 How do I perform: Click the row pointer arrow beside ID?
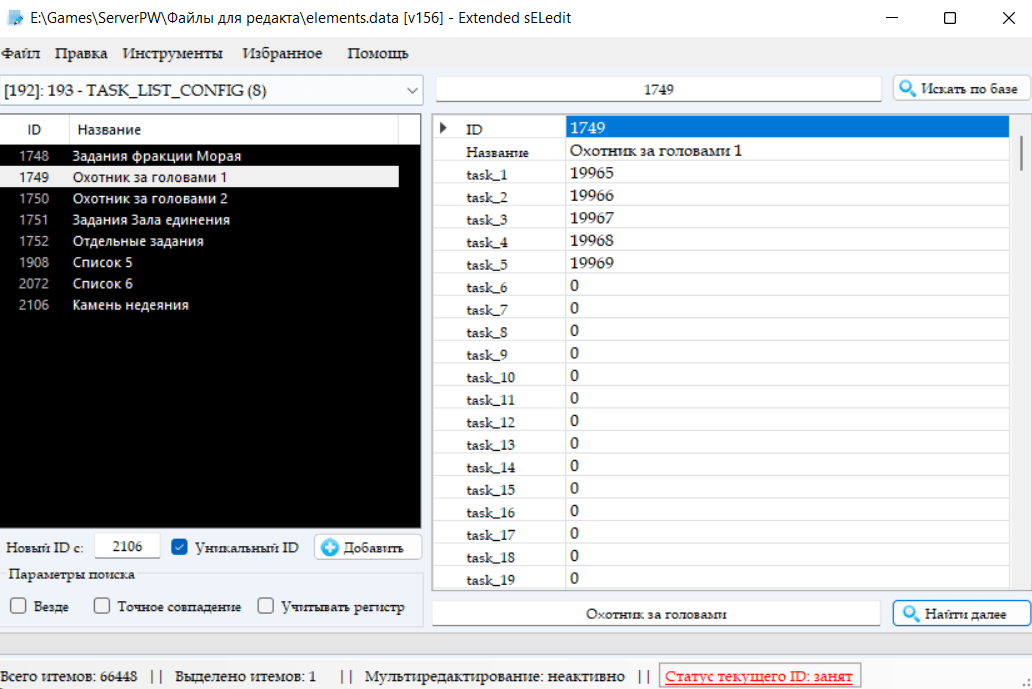pos(444,128)
